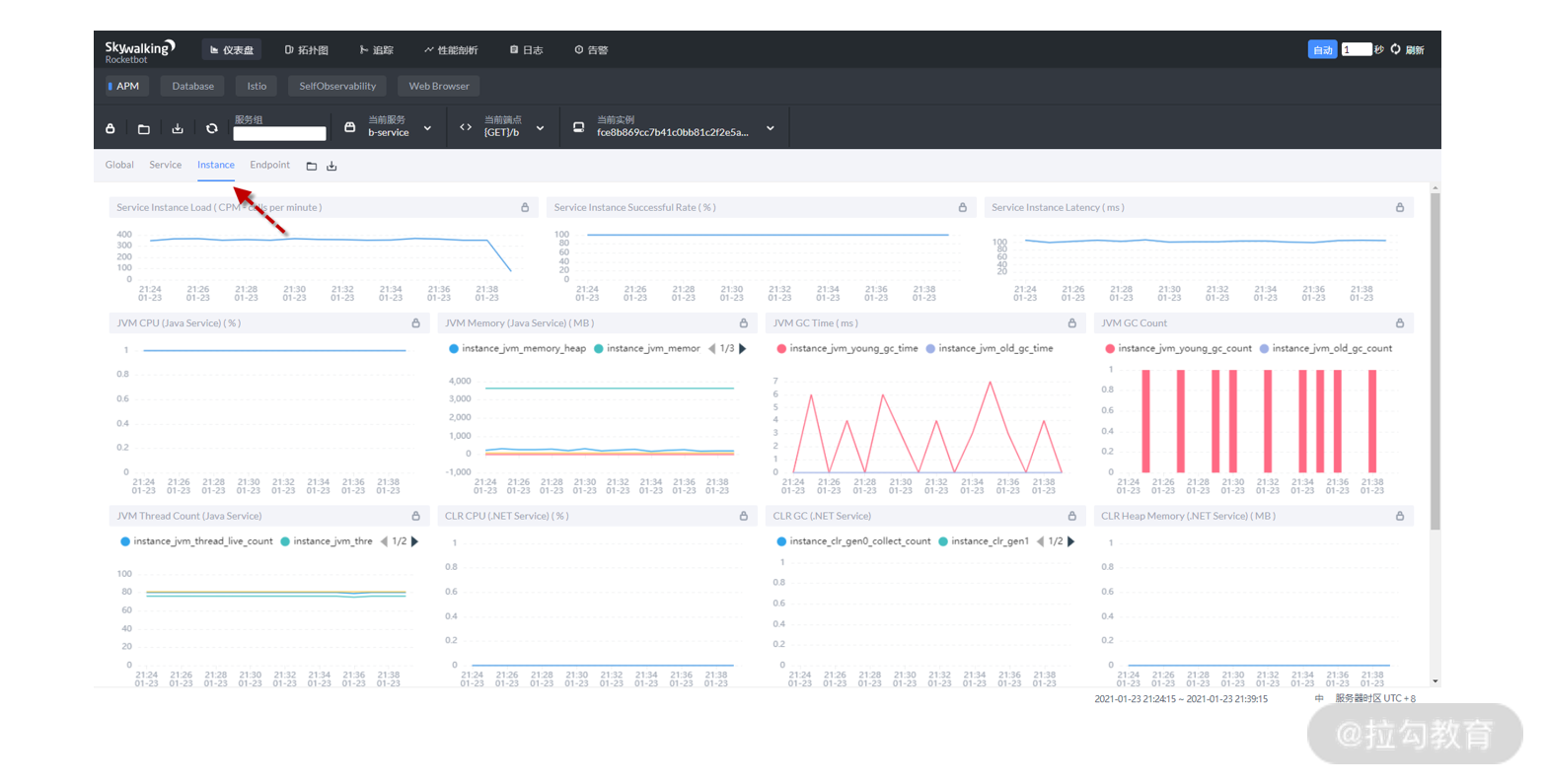Go to previous JVM Memory legend page
This screenshot has width=1545, height=784.
712,348
